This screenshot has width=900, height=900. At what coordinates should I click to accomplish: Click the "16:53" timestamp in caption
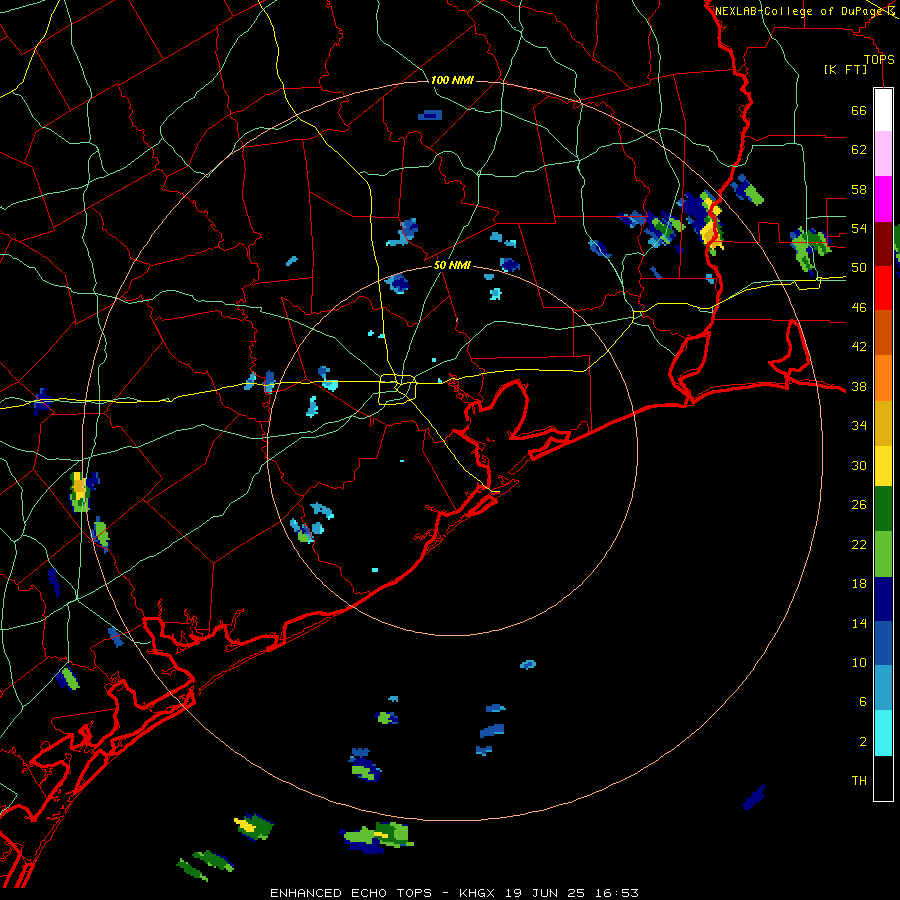[615, 893]
